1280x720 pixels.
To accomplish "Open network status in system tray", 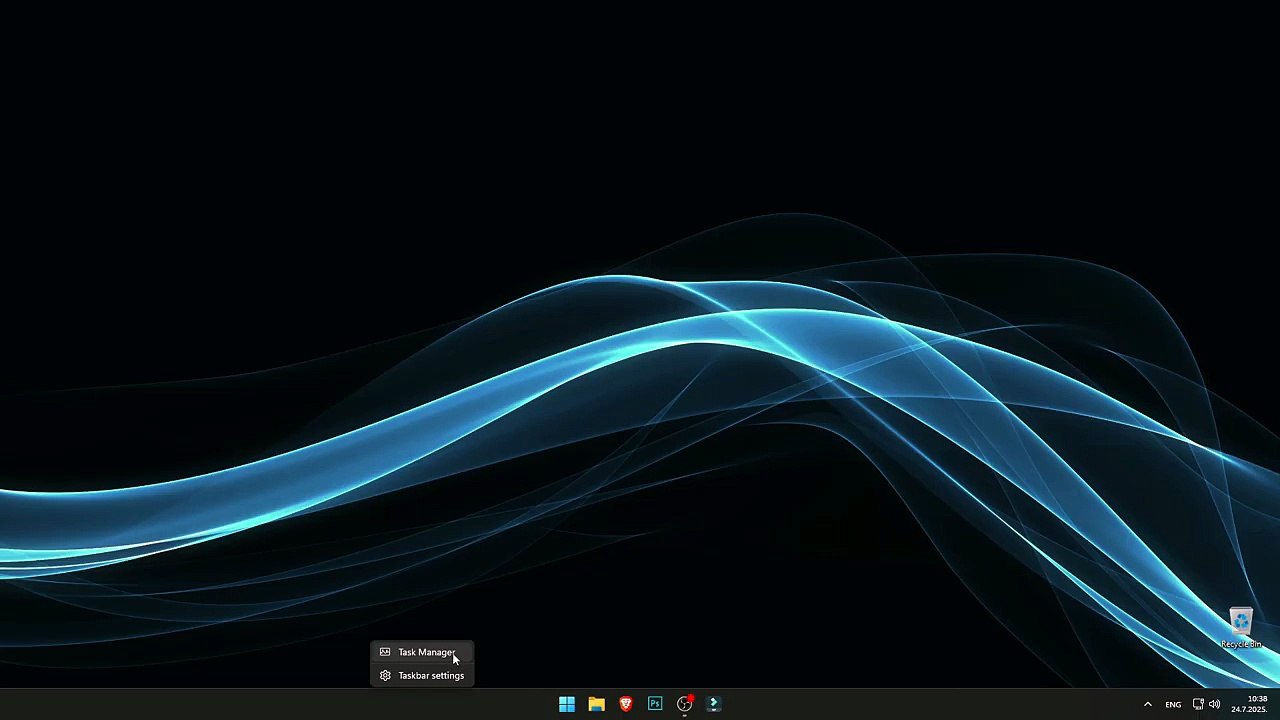I will coord(1198,704).
